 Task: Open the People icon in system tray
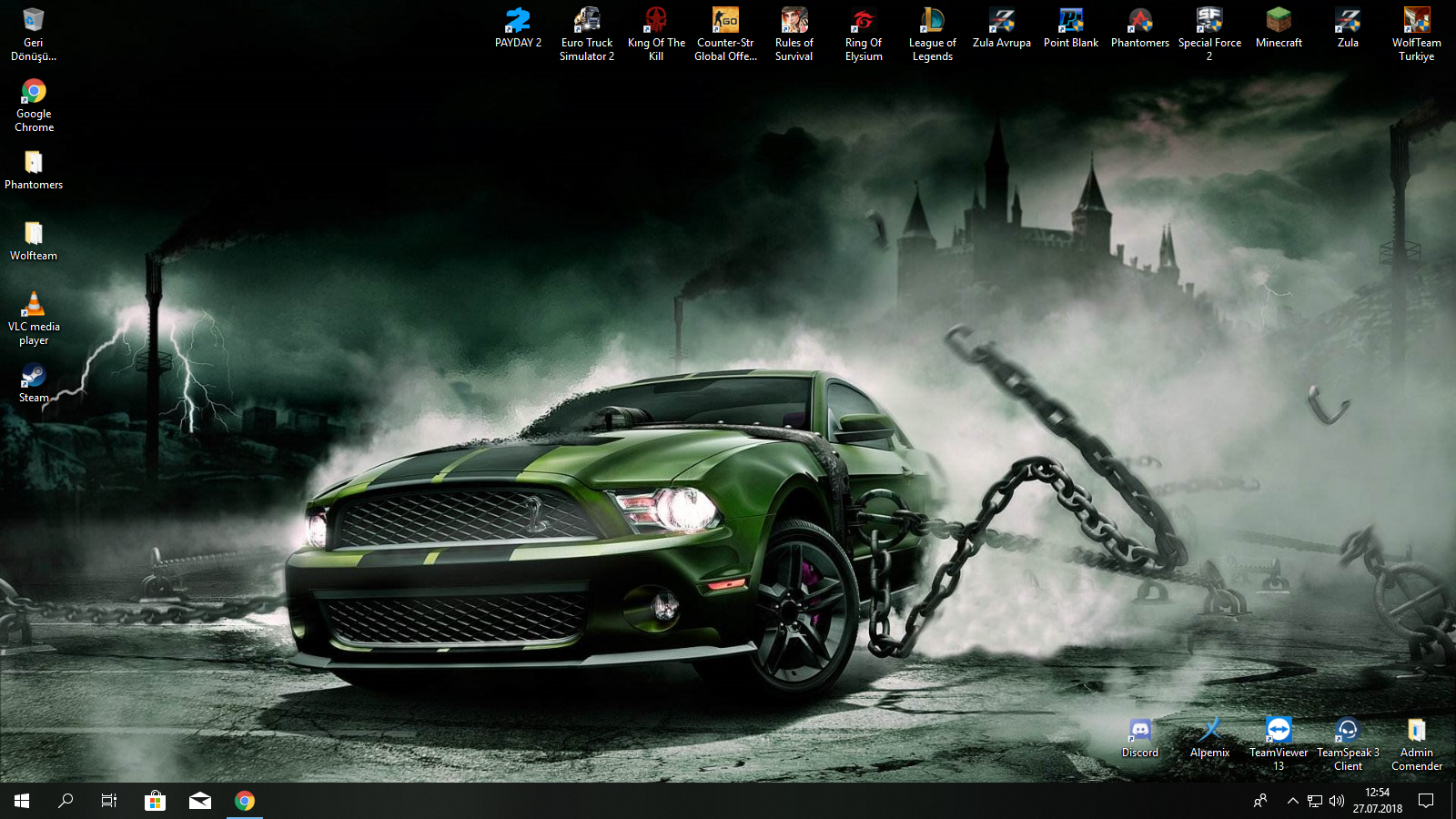pyautogui.click(x=1260, y=801)
